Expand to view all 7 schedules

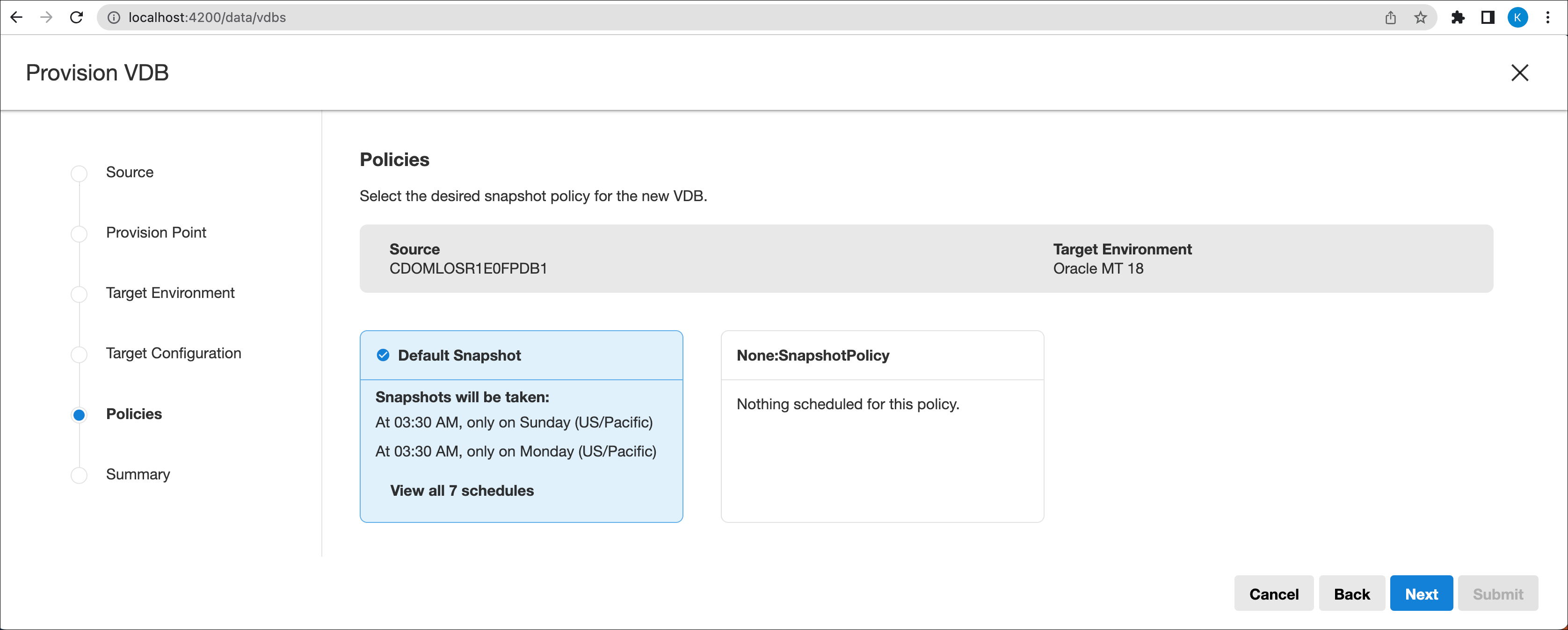(x=462, y=491)
